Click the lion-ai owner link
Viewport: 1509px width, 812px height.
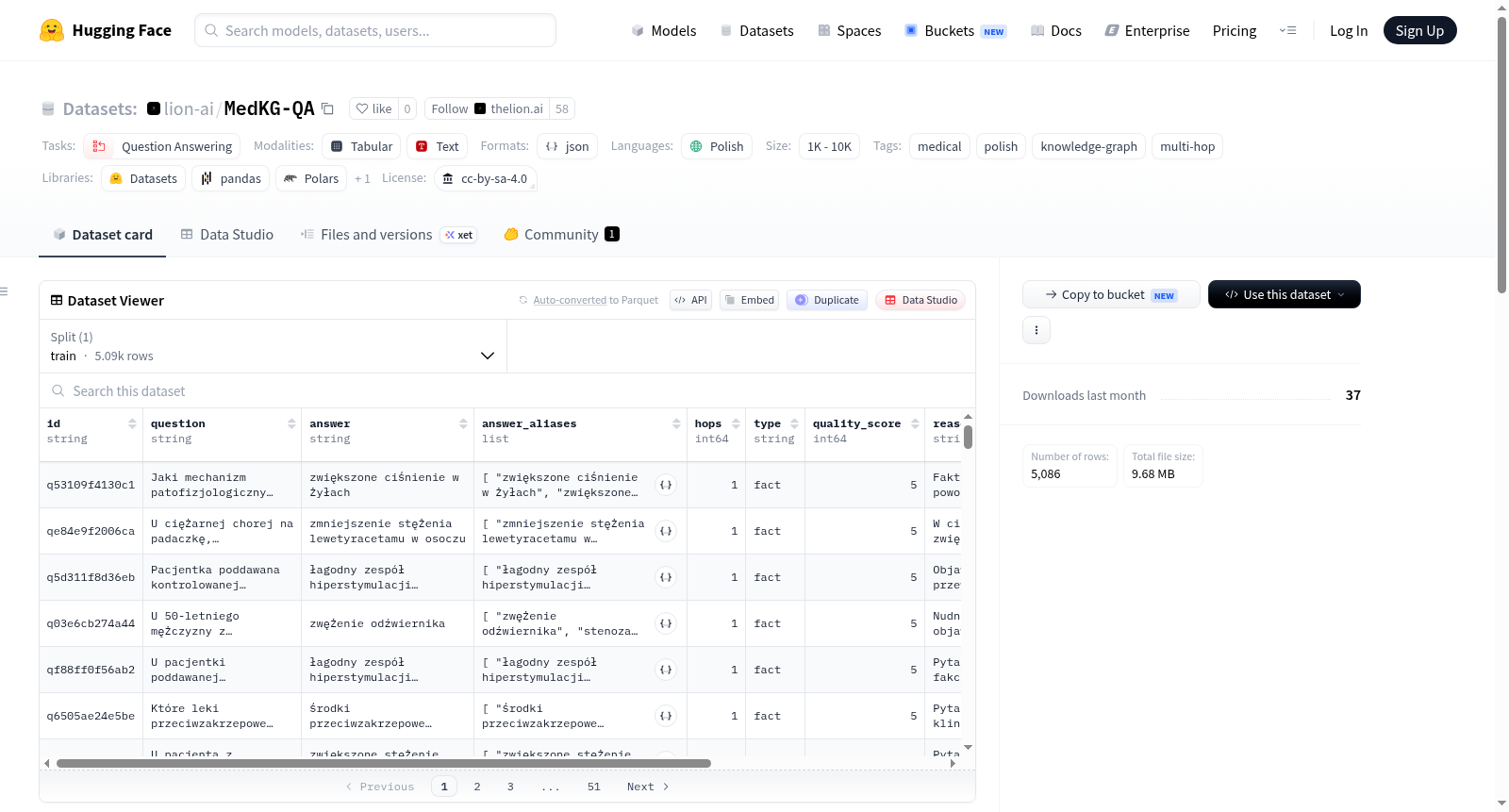[x=189, y=108]
